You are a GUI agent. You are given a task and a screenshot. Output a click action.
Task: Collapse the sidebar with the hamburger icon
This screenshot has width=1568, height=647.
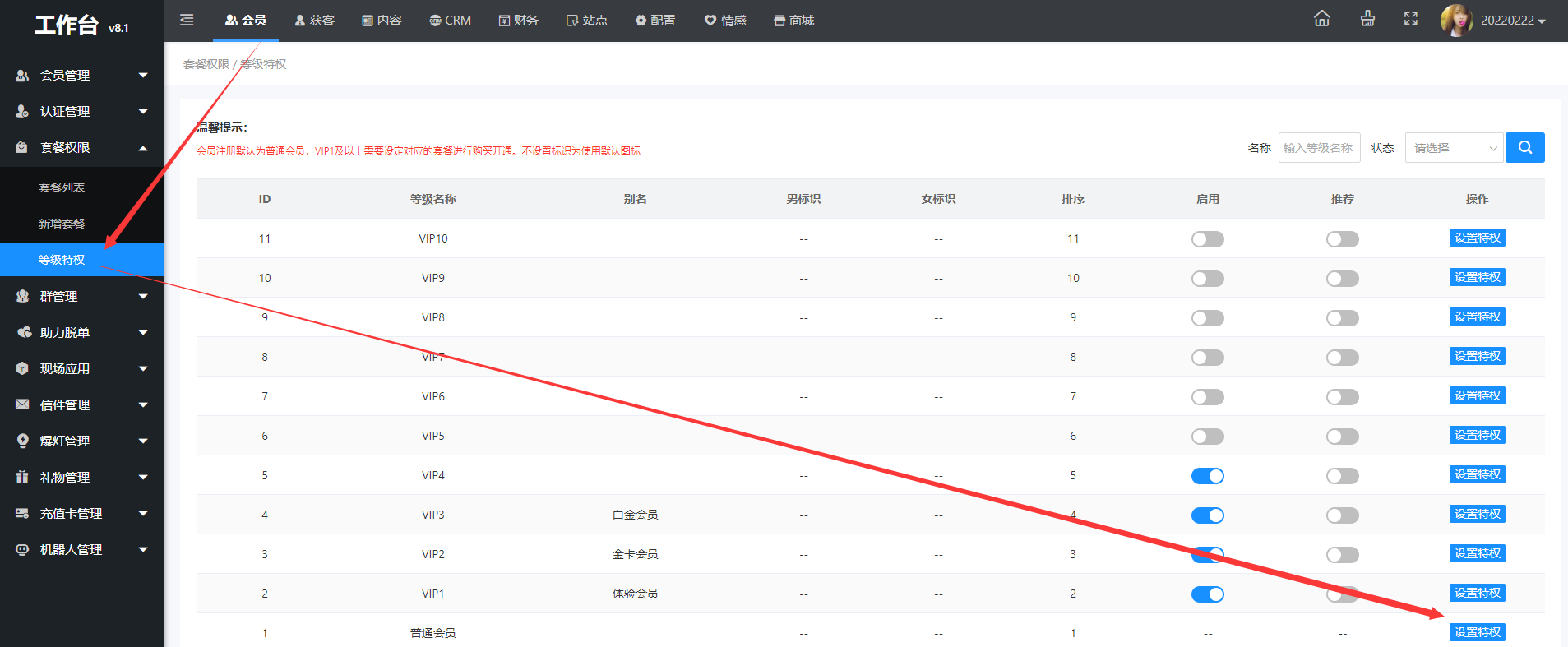point(187,20)
